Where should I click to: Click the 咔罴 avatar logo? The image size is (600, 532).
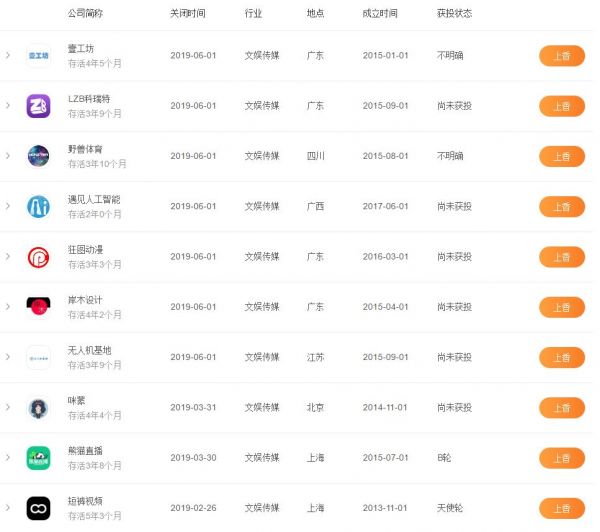[x=38, y=408]
